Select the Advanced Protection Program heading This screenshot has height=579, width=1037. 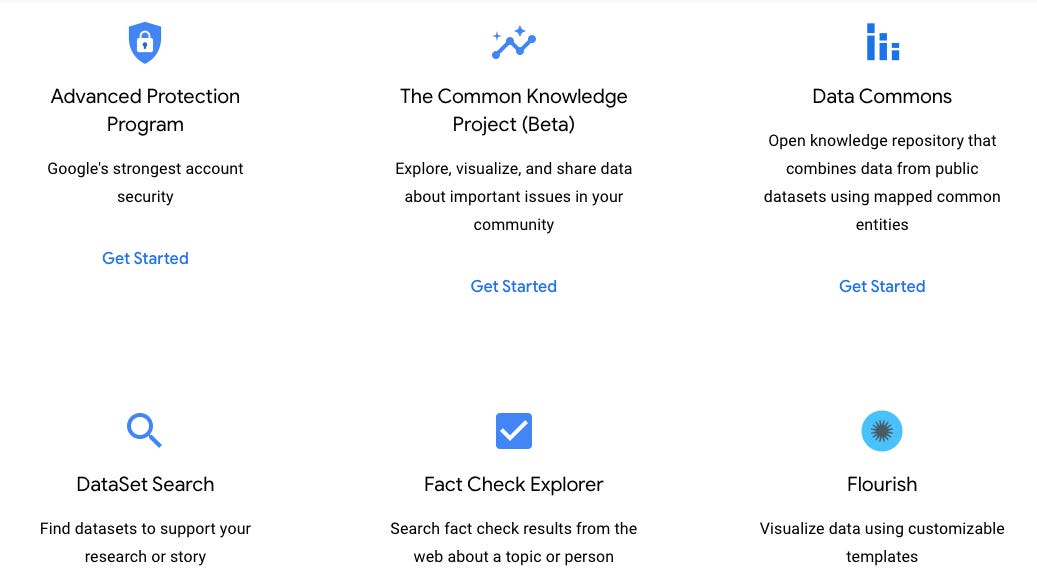[x=145, y=110]
